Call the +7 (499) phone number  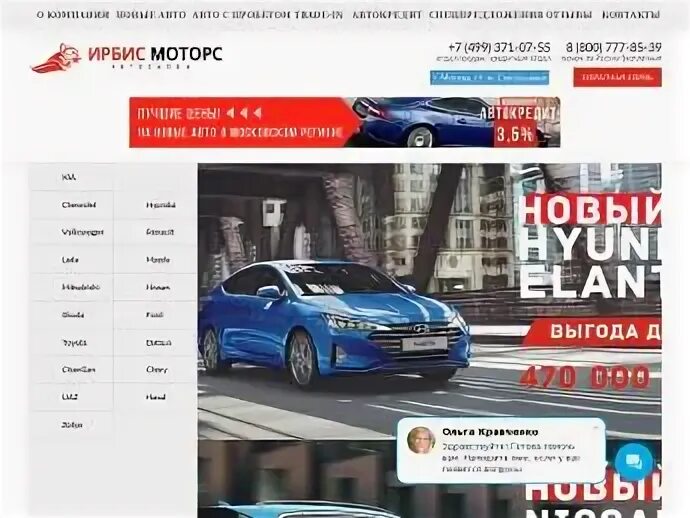pyautogui.click(x=499, y=47)
